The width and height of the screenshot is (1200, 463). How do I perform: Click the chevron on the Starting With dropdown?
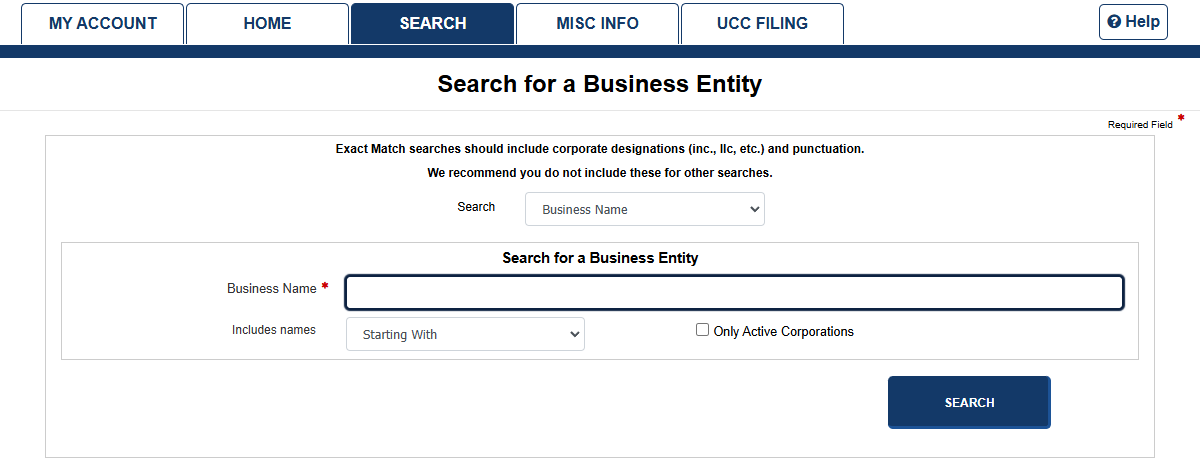click(574, 335)
